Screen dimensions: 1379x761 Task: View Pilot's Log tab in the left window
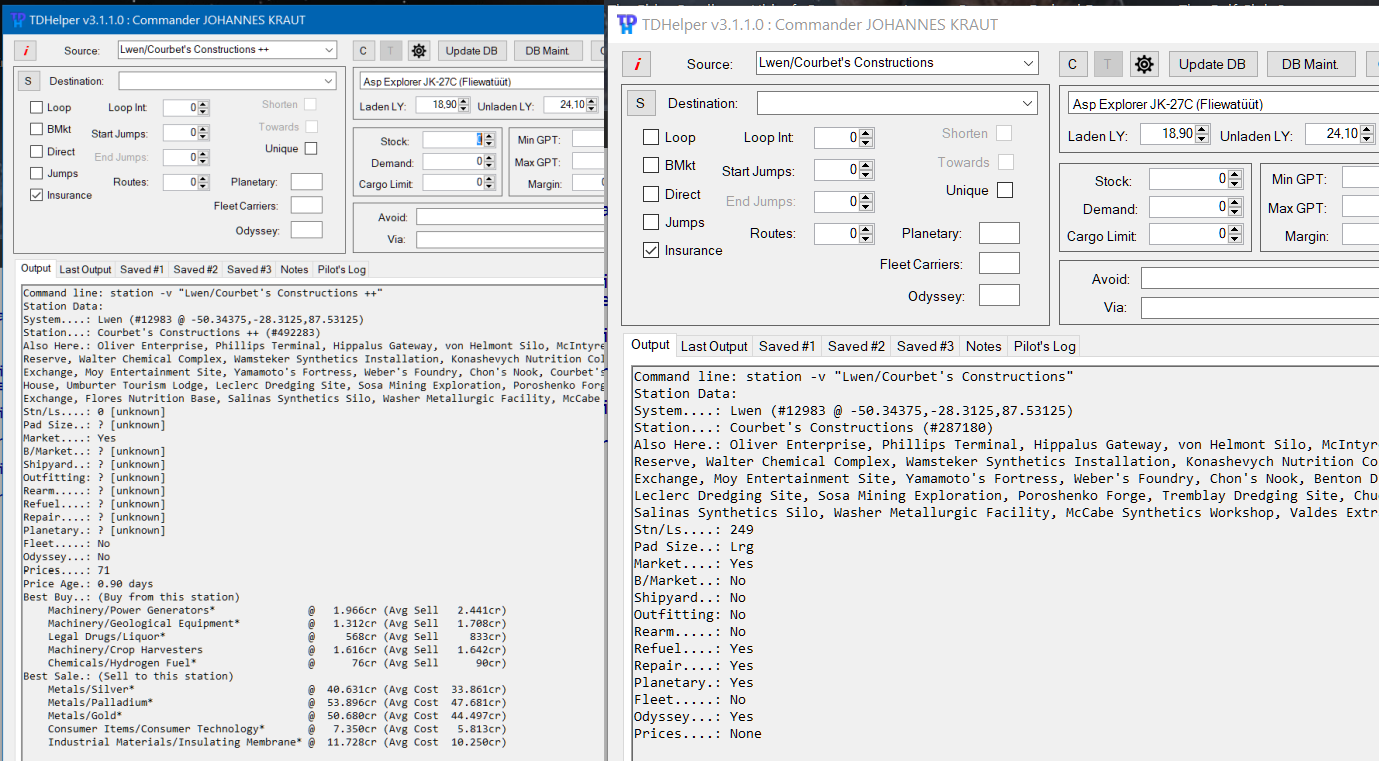(x=342, y=269)
